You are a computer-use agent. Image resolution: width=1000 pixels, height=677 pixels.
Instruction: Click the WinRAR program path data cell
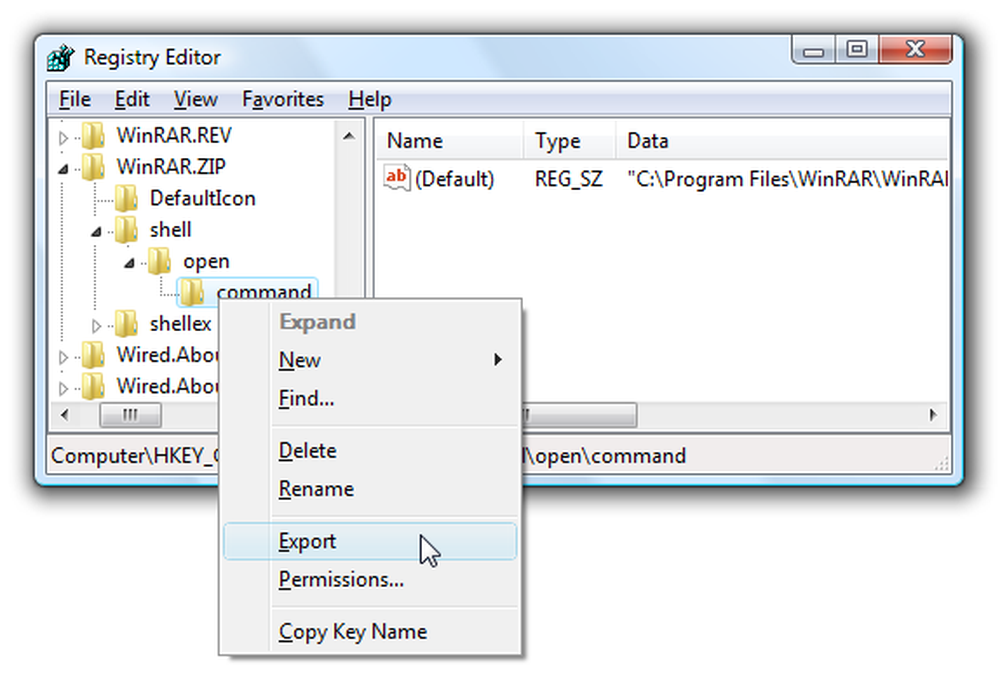coord(787,179)
